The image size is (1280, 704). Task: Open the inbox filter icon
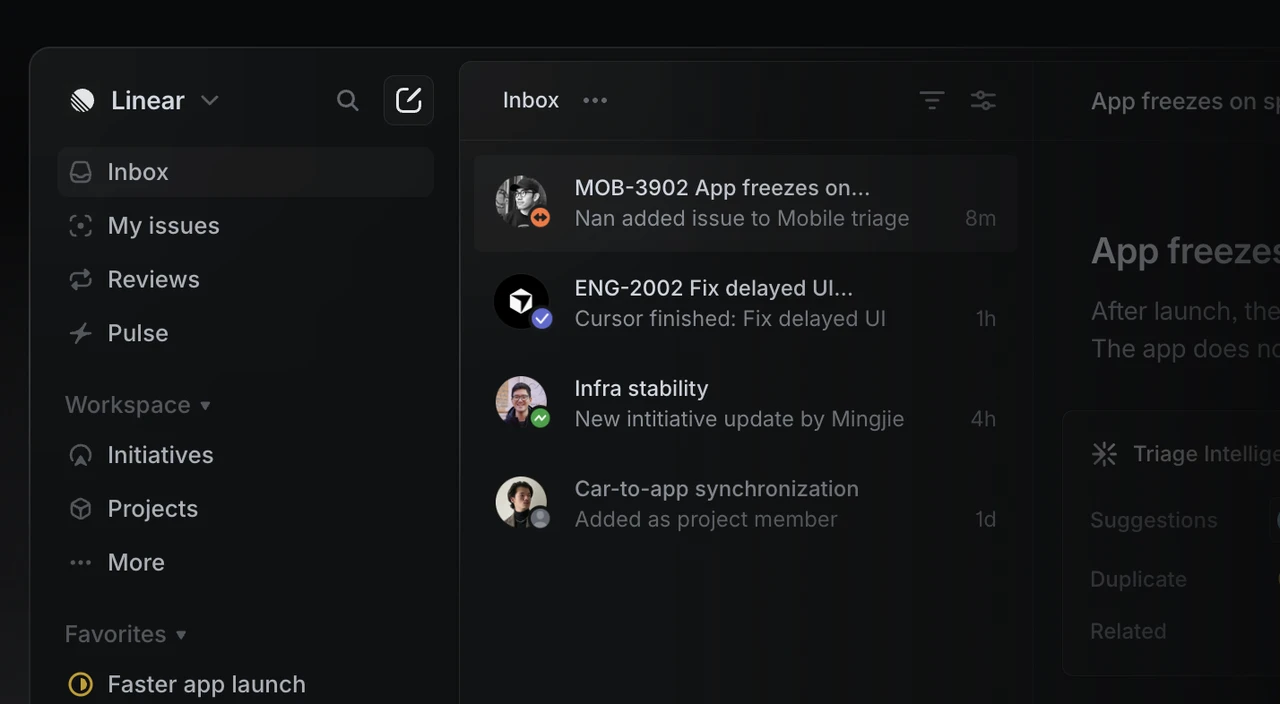point(931,100)
